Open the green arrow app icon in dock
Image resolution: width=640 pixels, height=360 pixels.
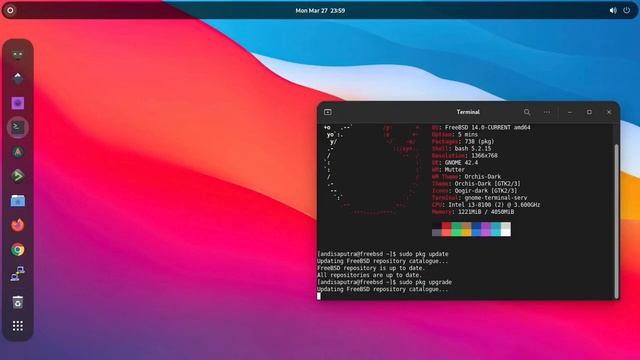click(18, 176)
